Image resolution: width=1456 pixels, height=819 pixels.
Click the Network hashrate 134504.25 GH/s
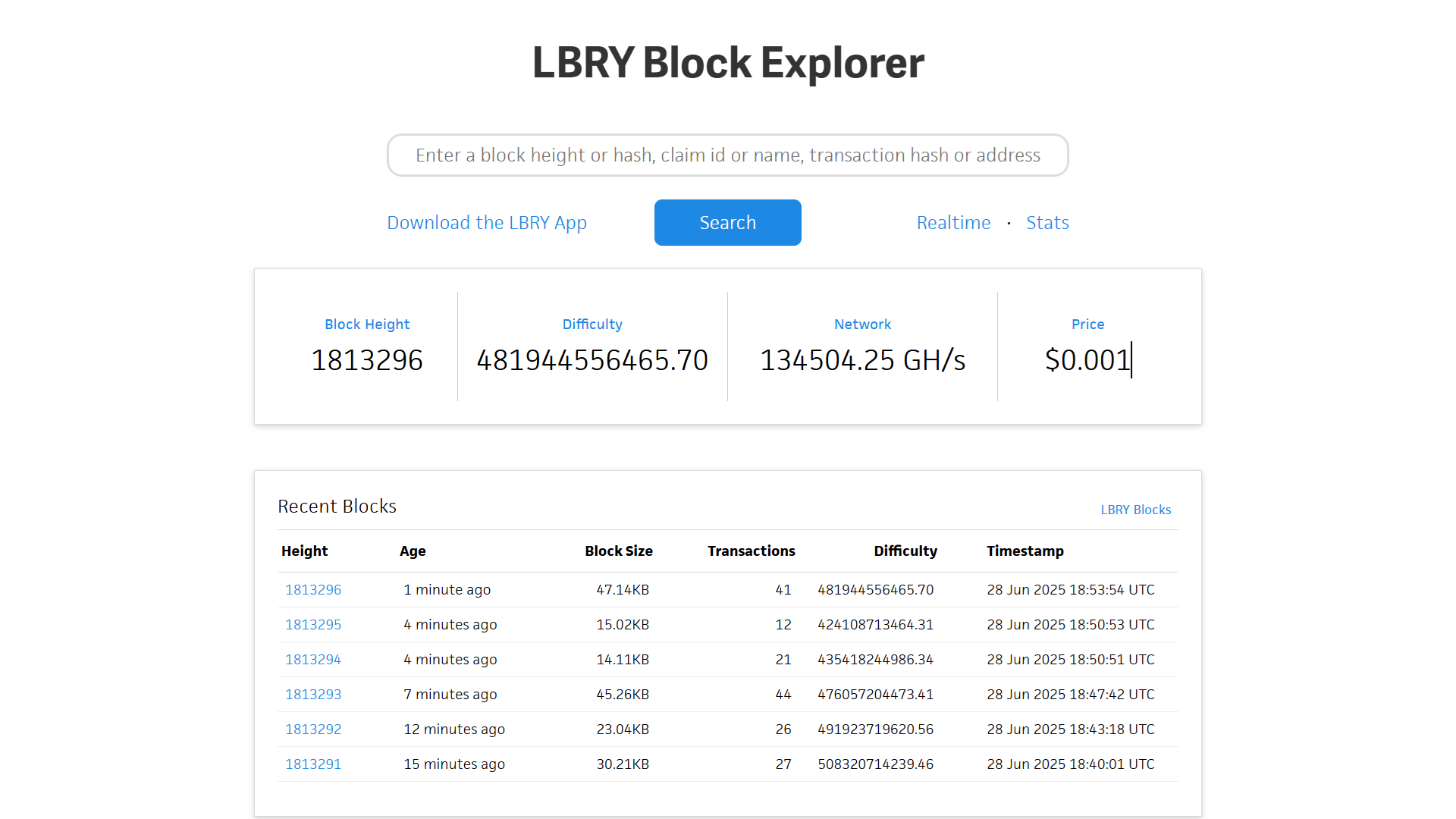pyautogui.click(x=862, y=360)
